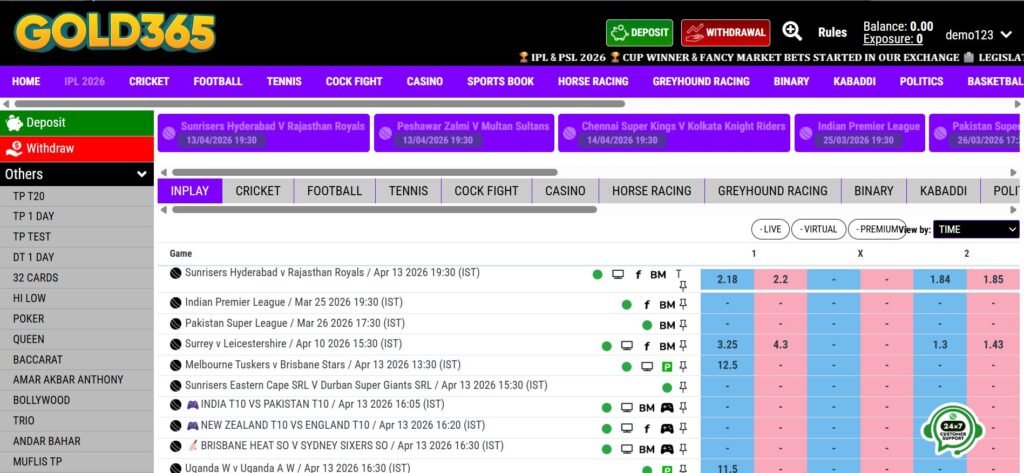Pin the Melbourne Tuskers v Brisbane Stars match
1024x473 pixels.
click(683, 367)
